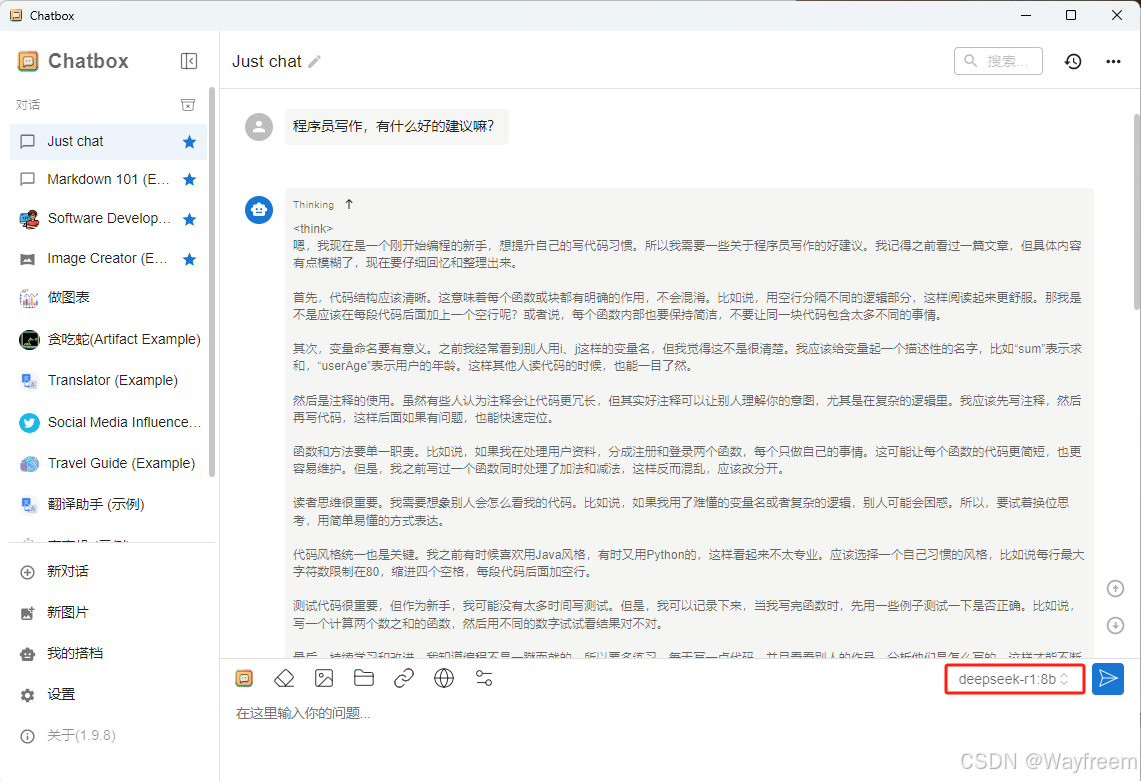1141x781 pixels.
Task: Open the 做图表 conversation
Action: coord(108,297)
